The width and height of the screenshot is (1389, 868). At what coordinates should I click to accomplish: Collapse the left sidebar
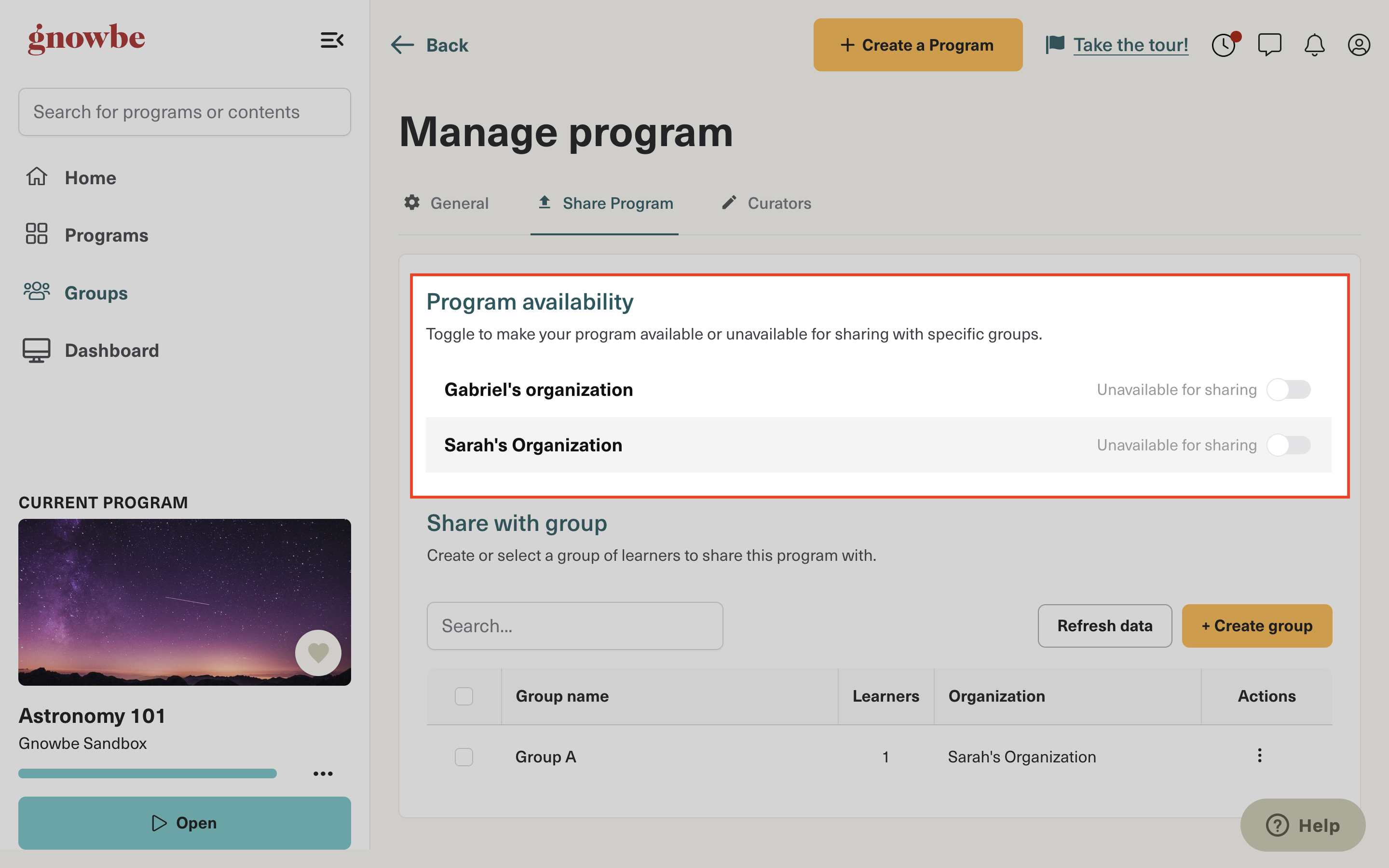pos(332,40)
